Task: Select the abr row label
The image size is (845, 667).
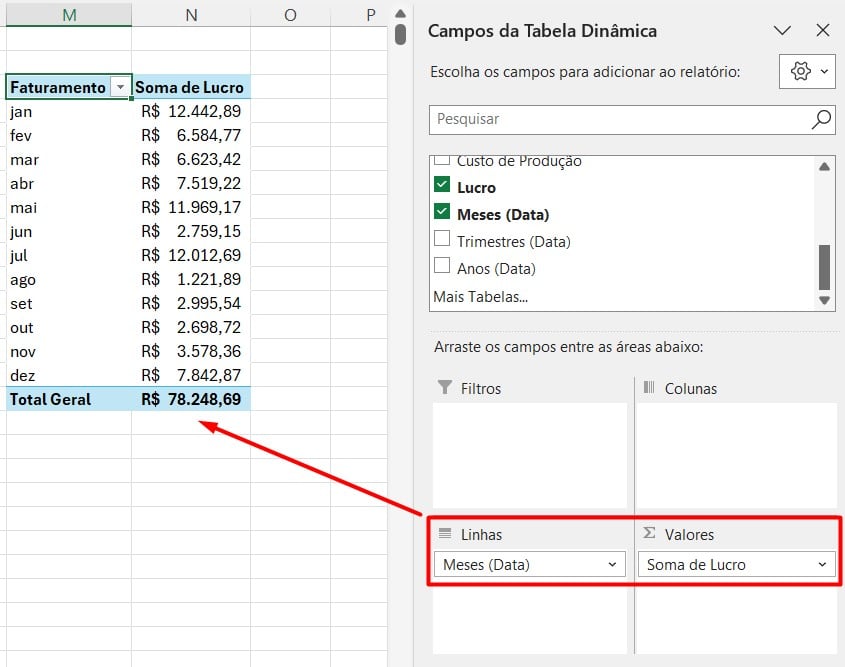Action: (x=69, y=183)
